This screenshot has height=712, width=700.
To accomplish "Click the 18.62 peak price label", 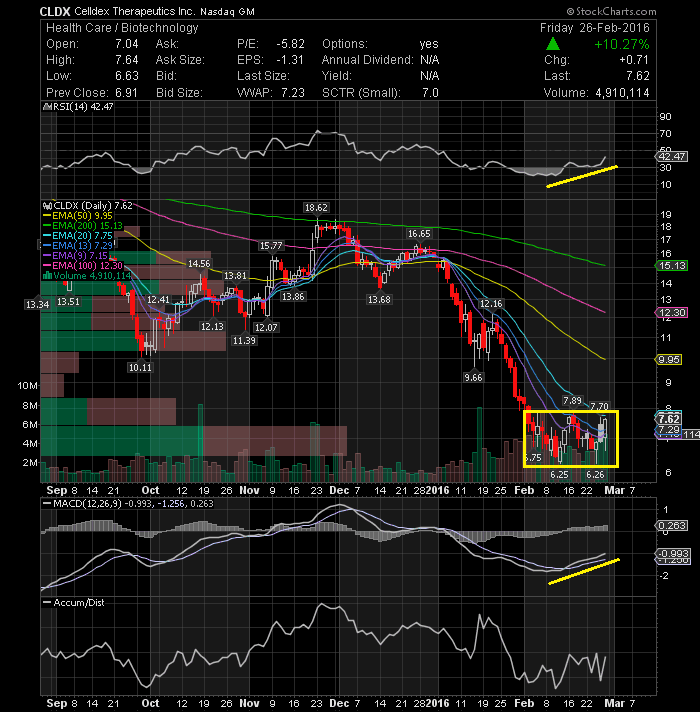I will click(x=316, y=208).
